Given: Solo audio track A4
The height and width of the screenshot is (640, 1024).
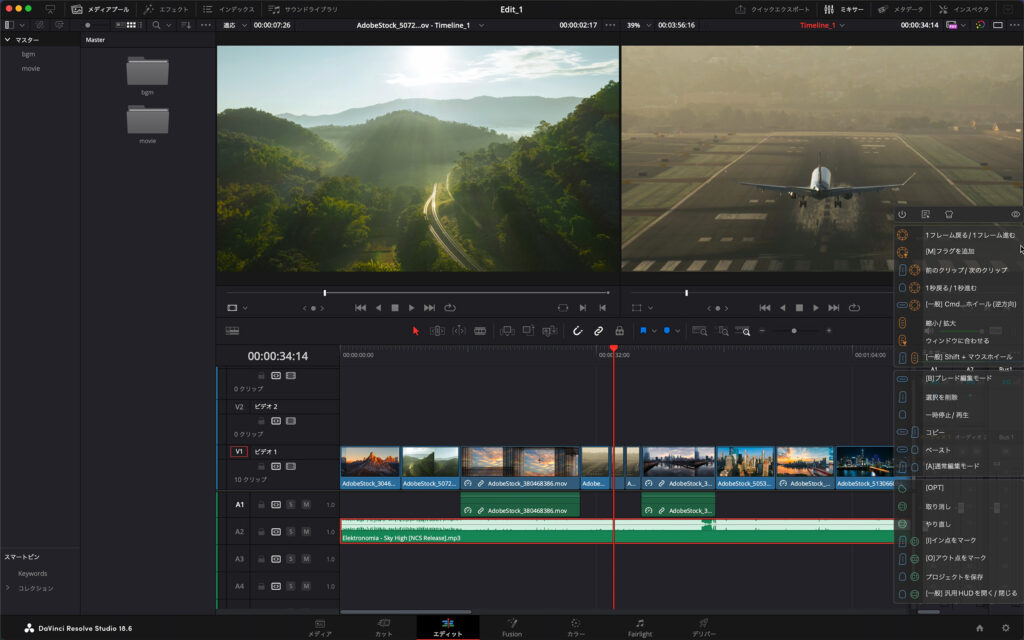Looking at the screenshot, I should click(x=291, y=586).
